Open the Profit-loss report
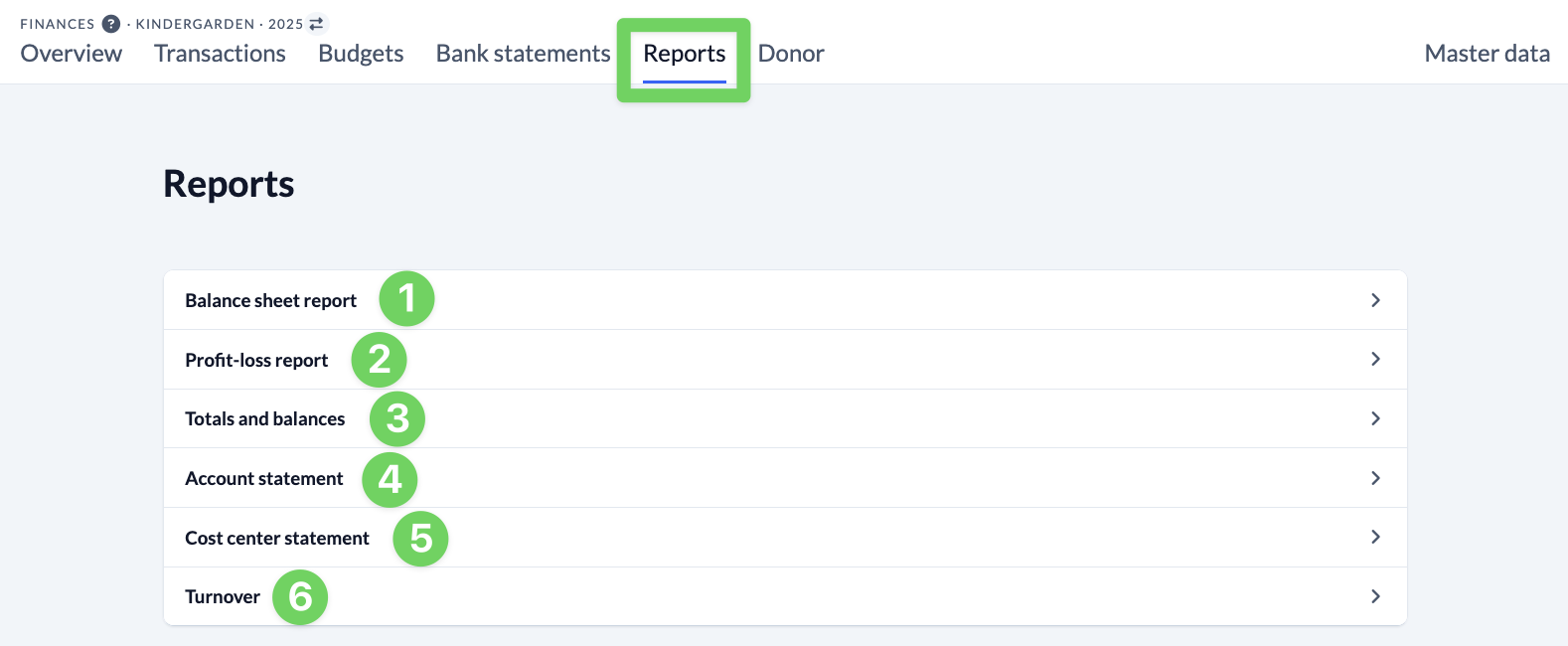Screen dimensions: 1568x646 pyautogui.click(x=256, y=361)
